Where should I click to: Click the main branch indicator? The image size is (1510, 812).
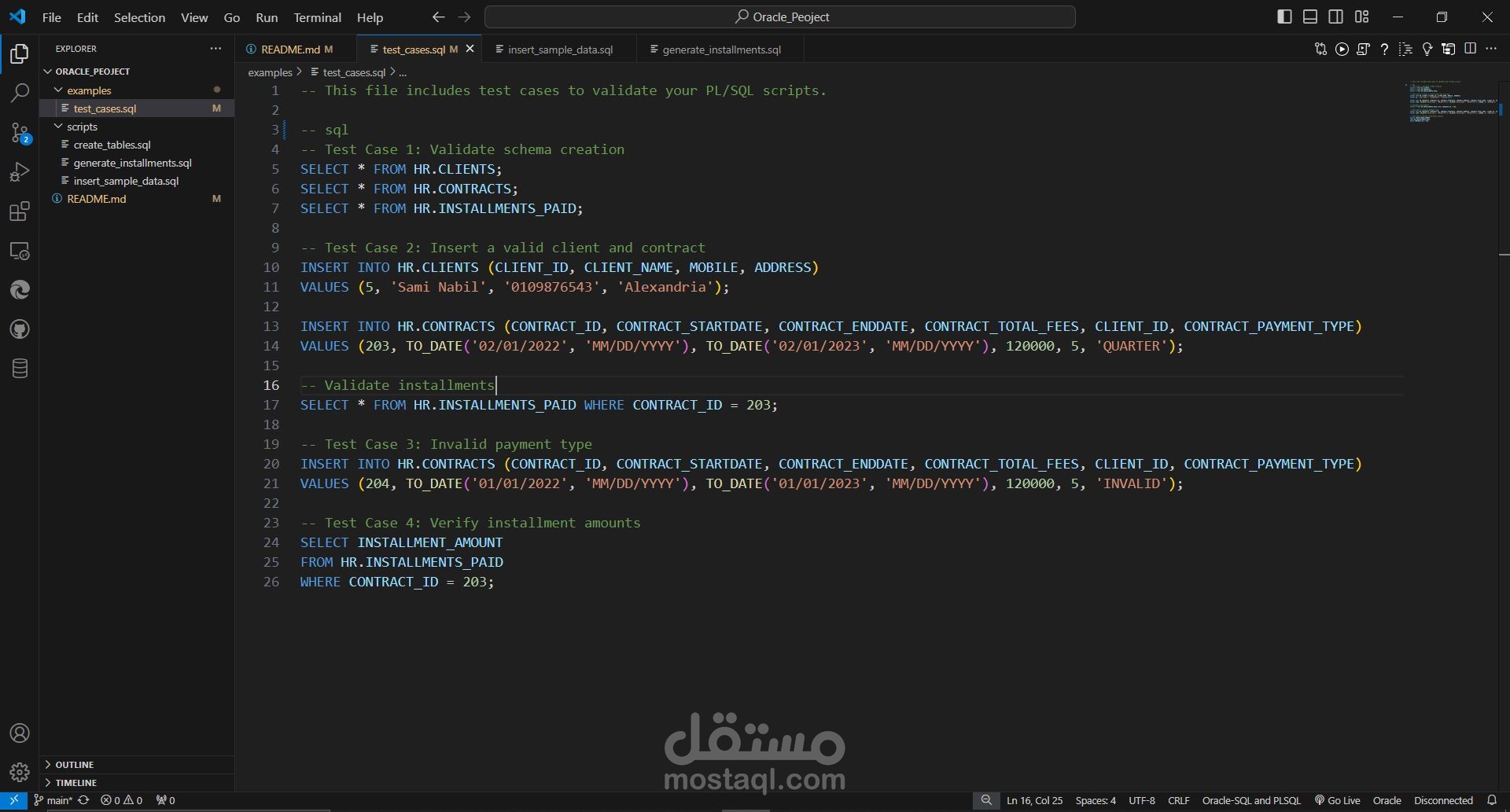coord(53,800)
